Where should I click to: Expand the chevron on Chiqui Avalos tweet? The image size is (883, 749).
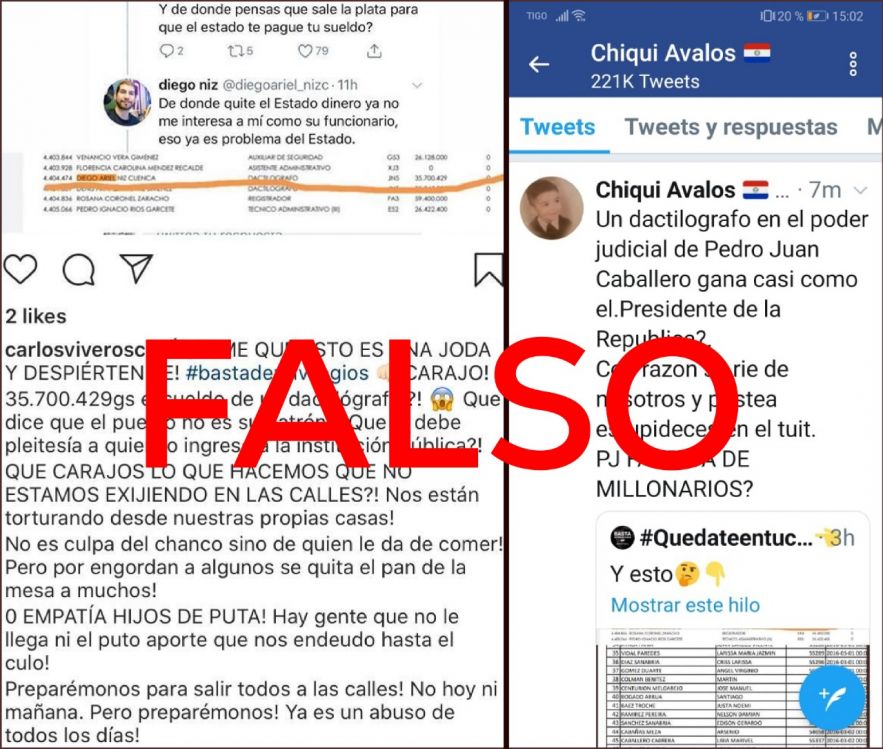point(860,190)
